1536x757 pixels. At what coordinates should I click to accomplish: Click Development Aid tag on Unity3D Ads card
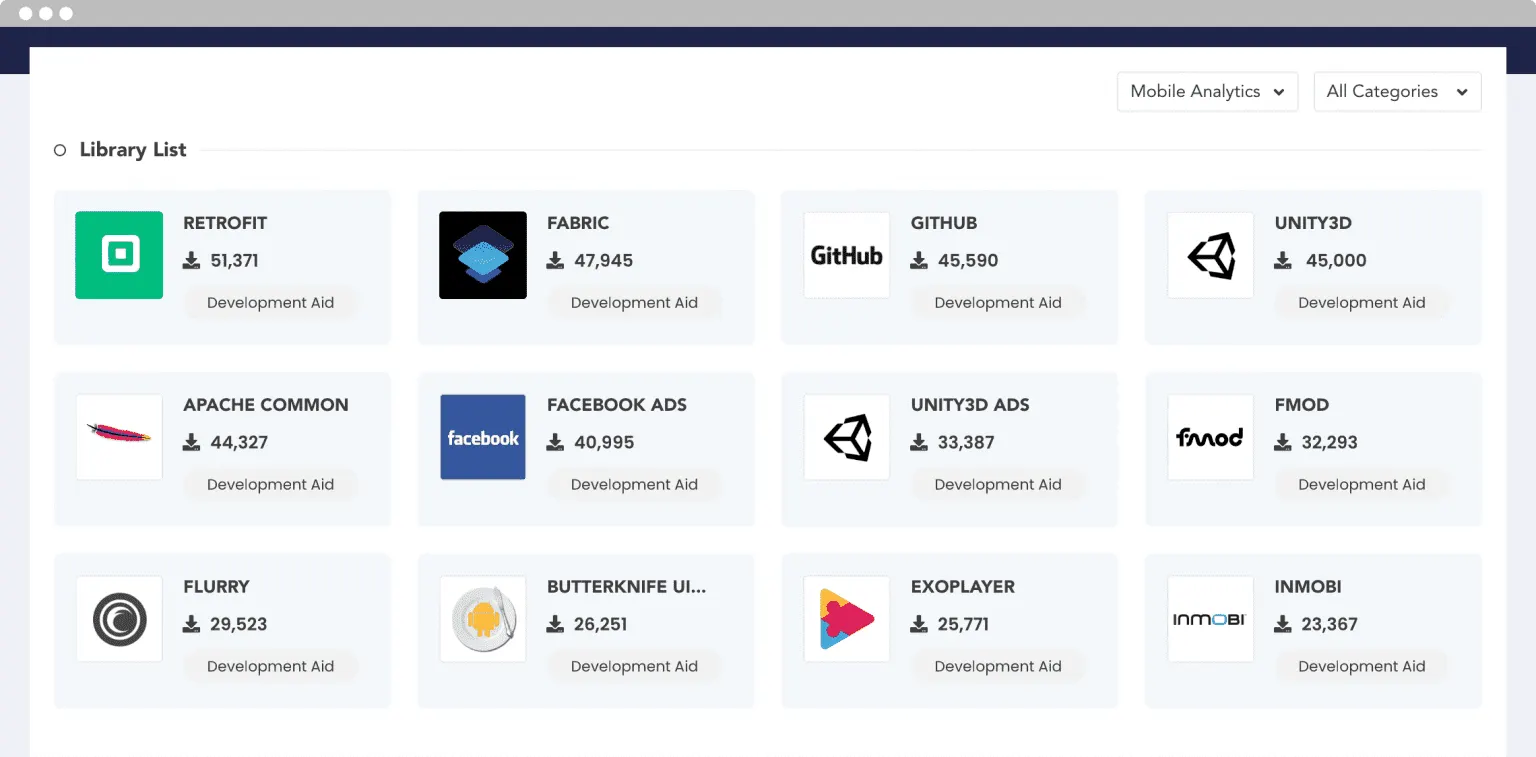click(x=998, y=485)
